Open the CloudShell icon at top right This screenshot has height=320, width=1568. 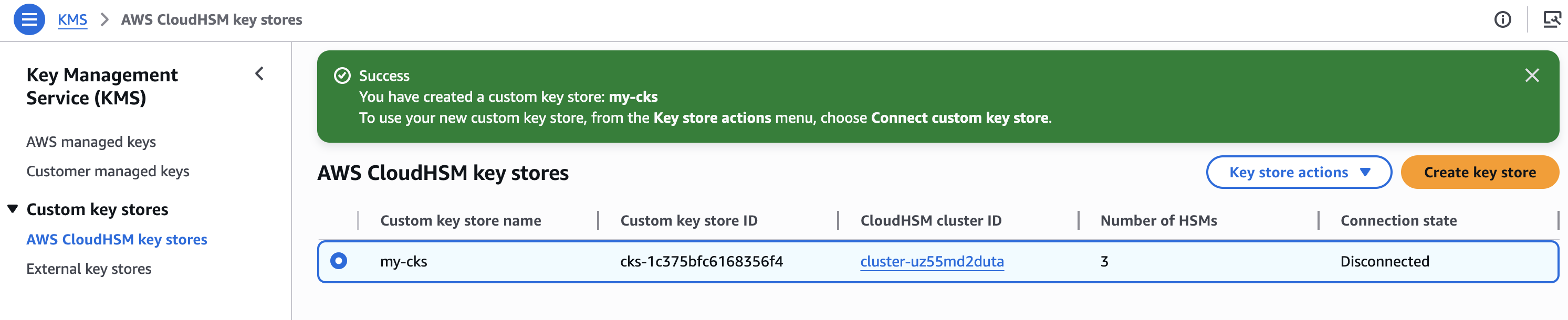pos(1552,19)
